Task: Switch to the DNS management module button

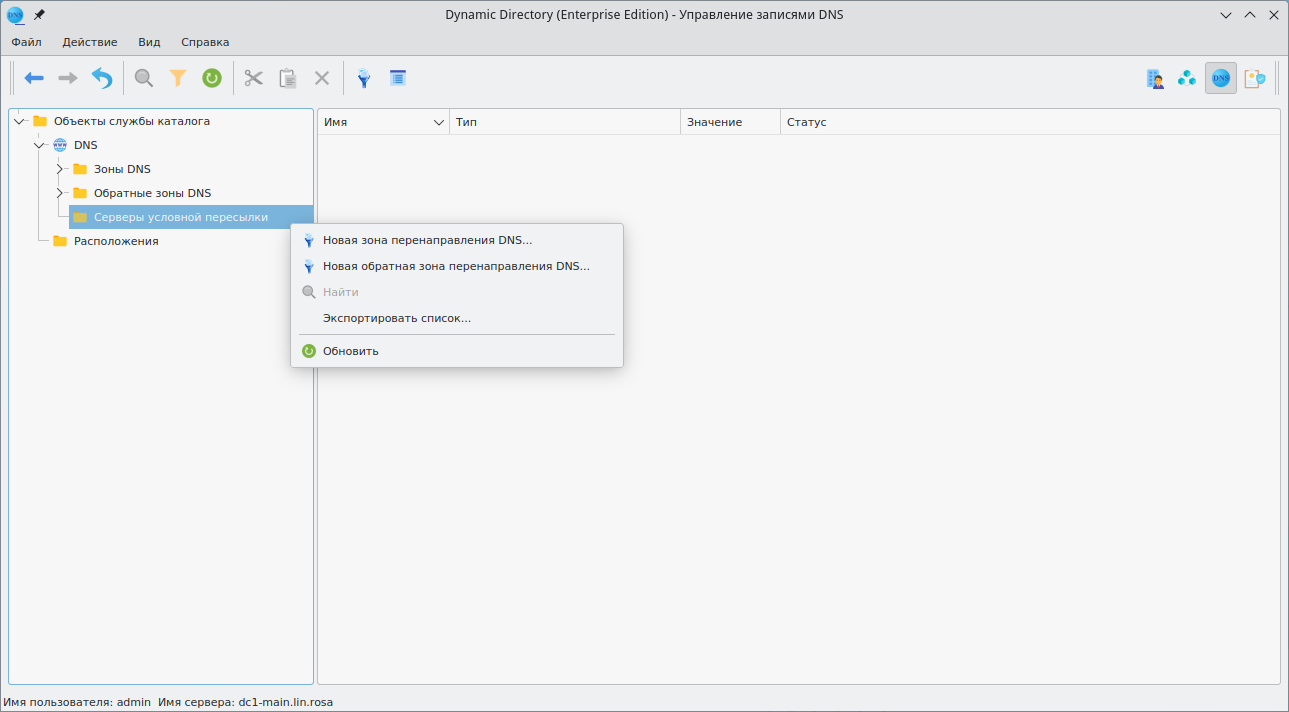Action: (x=1220, y=78)
